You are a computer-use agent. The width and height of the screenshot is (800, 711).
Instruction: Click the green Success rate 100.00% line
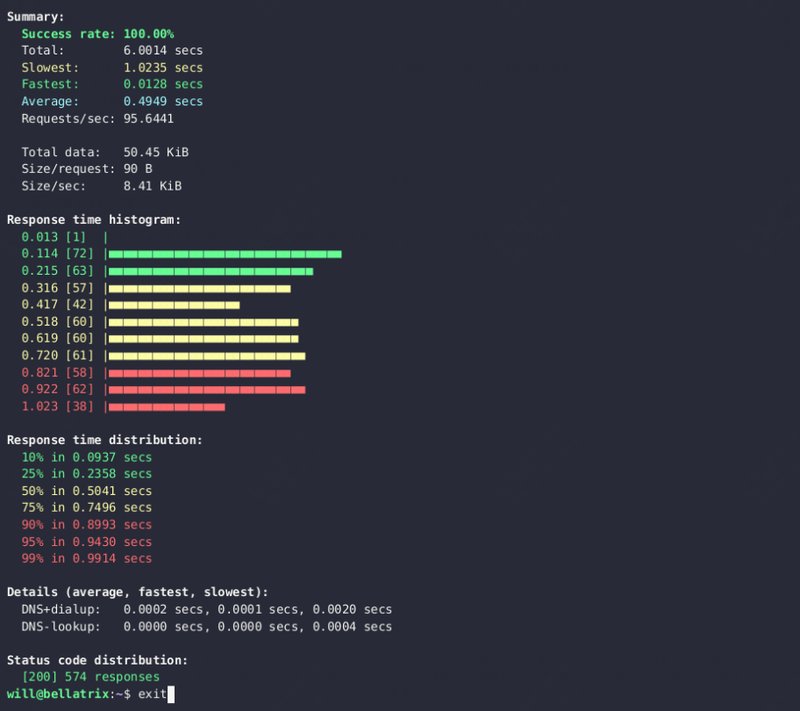(97, 33)
